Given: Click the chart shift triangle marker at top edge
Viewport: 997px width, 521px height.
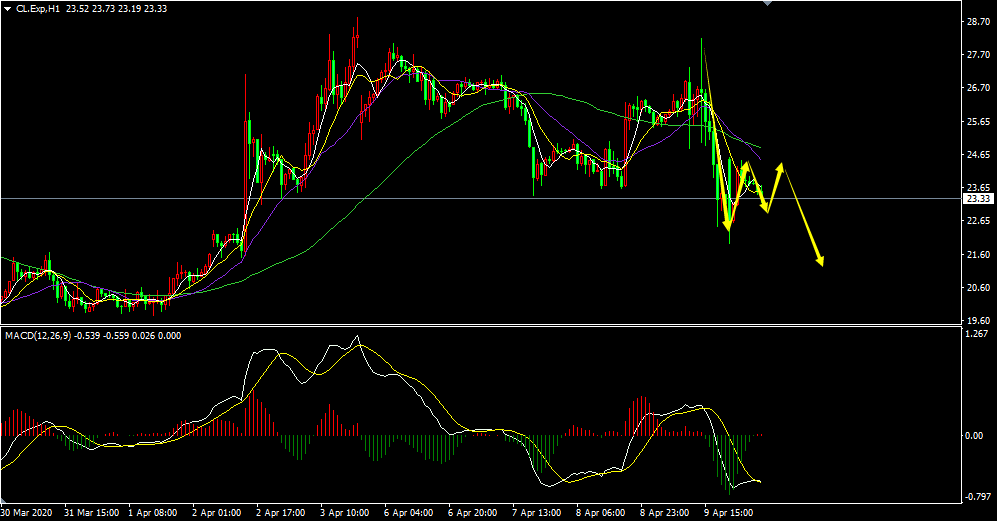Looking at the screenshot, I should (x=767, y=3).
